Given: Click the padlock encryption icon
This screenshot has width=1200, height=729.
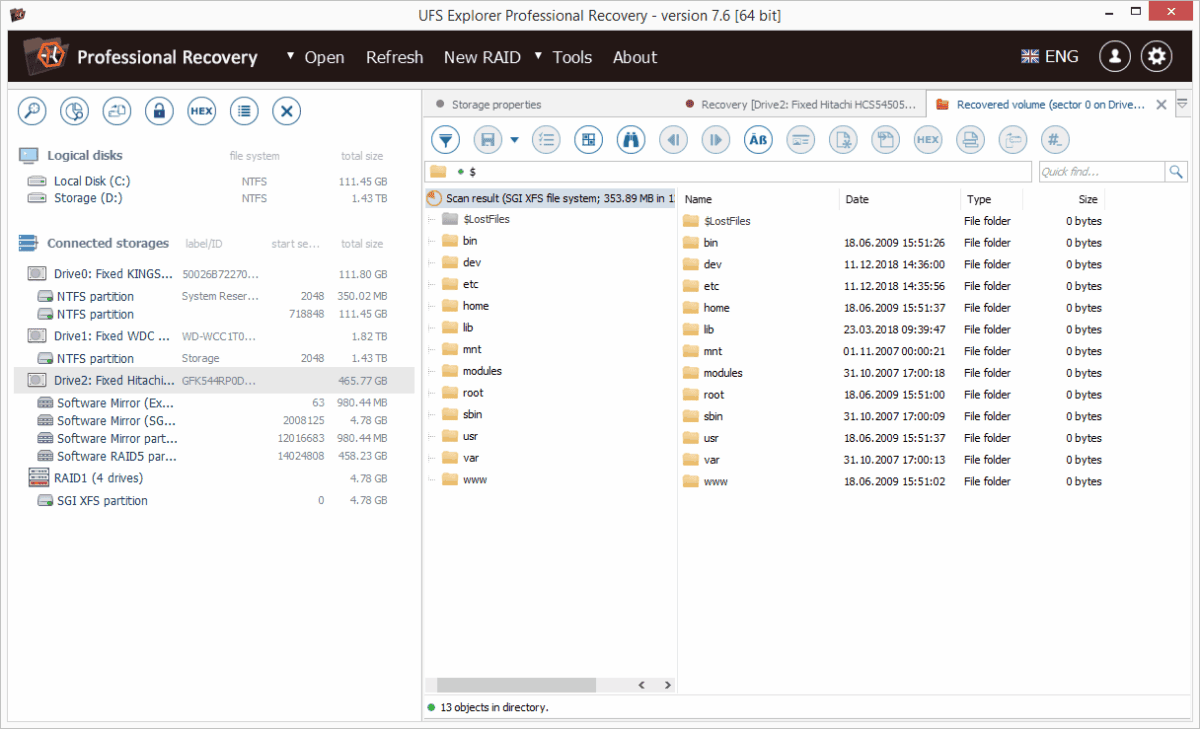Looking at the screenshot, I should [159, 110].
